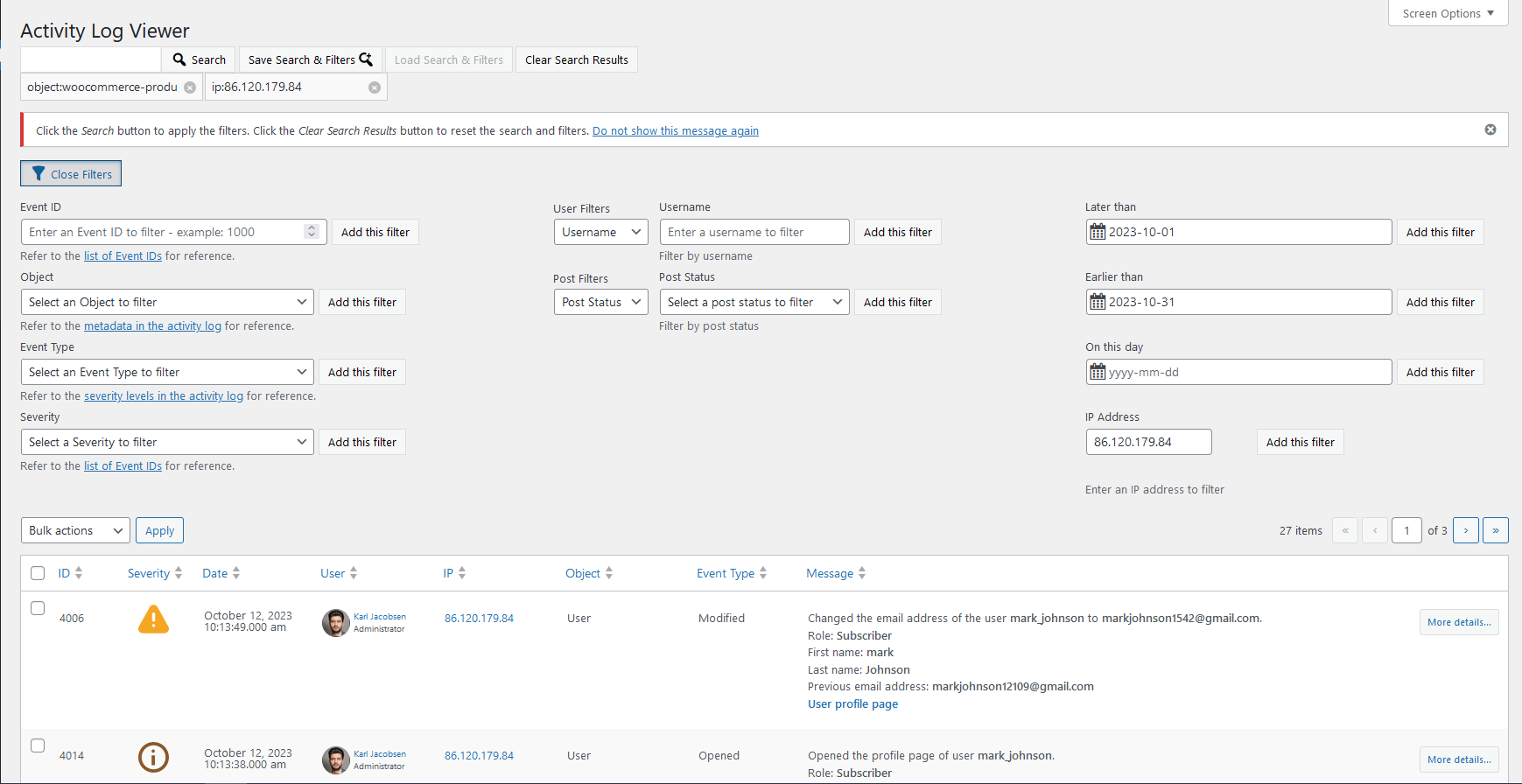Add the Event ID filter

pos(375,232)
